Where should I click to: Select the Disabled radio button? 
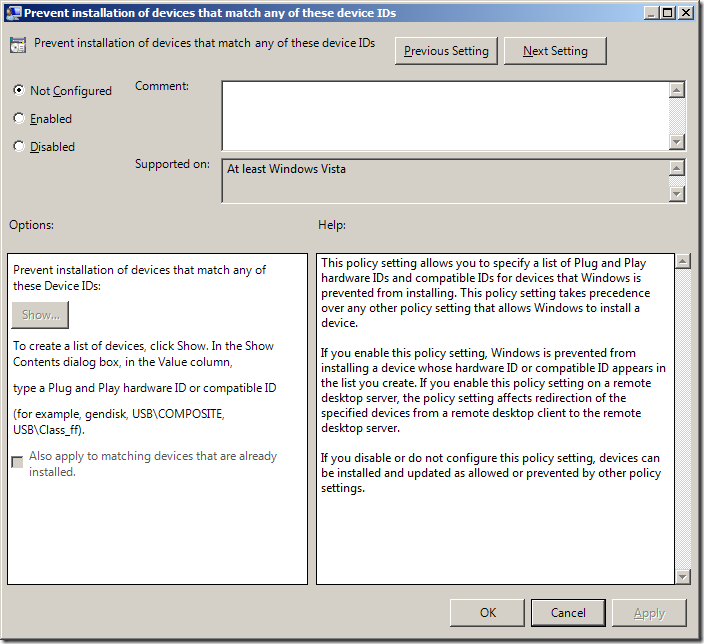pyautogui.click(x=19, y=146)
